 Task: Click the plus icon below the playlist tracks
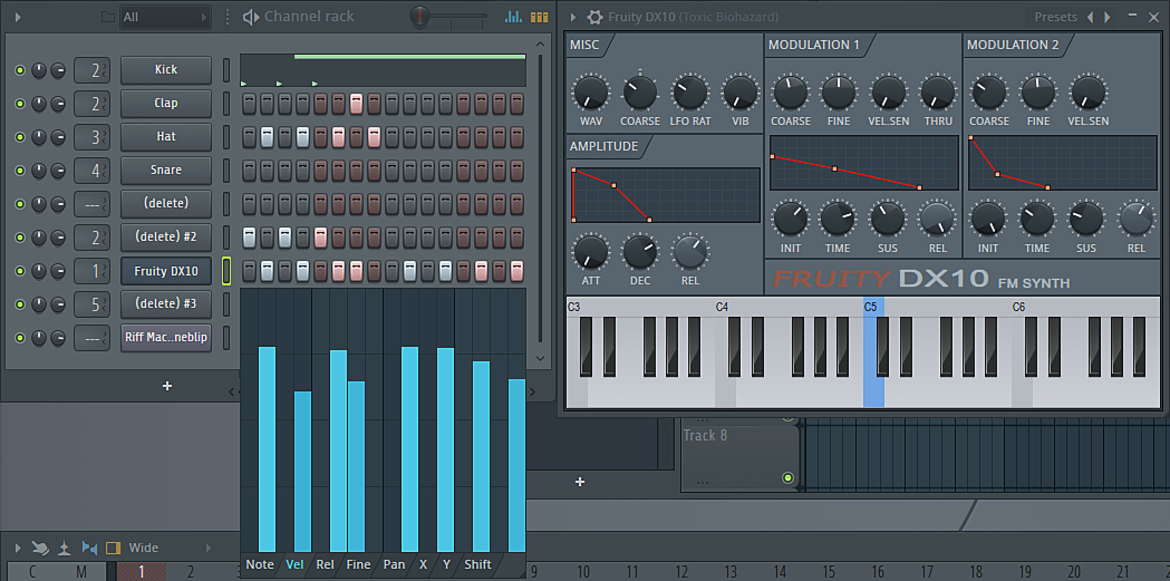pos(580,482)
